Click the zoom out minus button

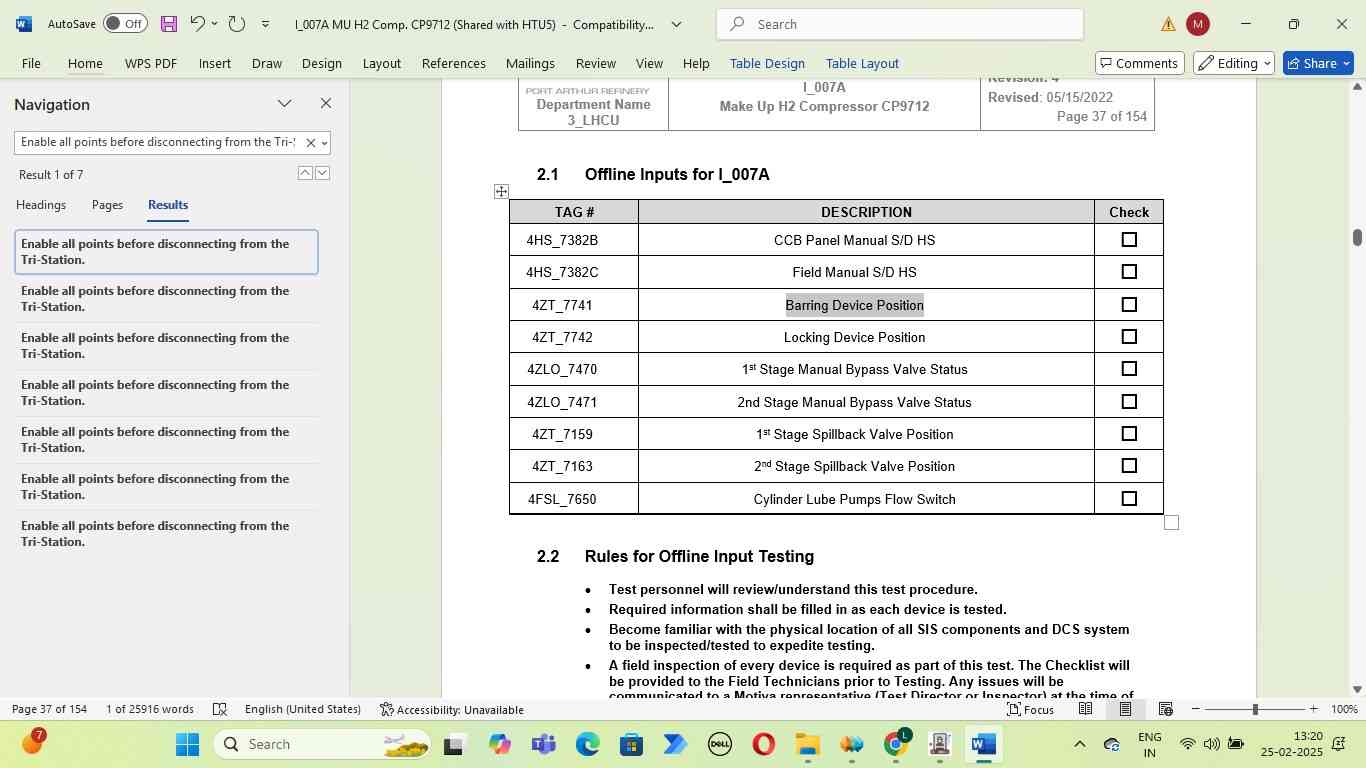pyautogui.click(x=1196, y=709)
